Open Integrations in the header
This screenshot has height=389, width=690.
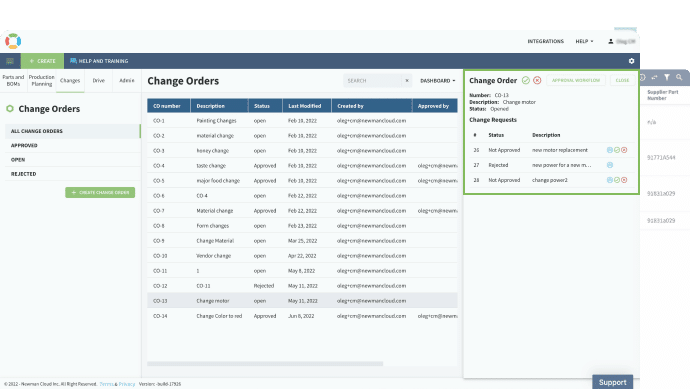545,41
